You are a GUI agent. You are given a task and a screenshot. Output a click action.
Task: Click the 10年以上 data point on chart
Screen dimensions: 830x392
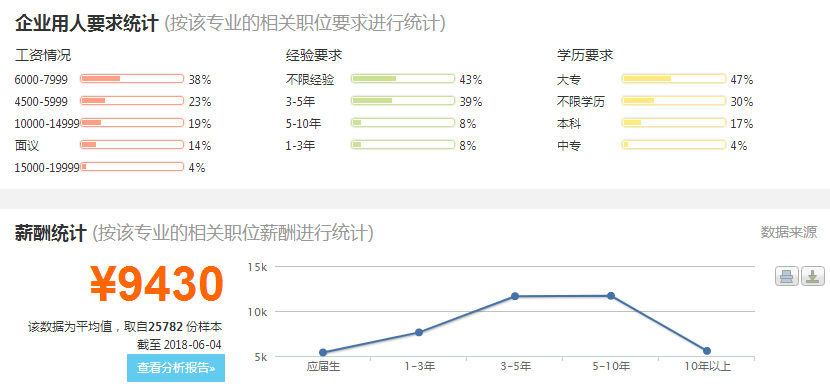[707, 351]
